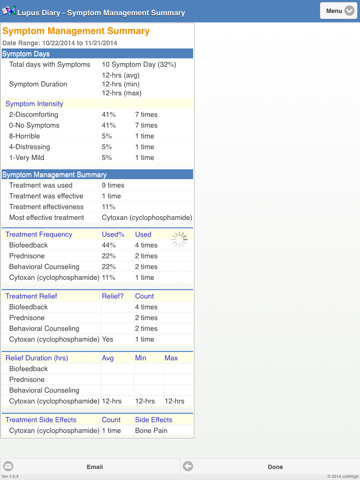Tap the Done button
The height and width of the screenshot is (480, 360).
click(275, 467)
